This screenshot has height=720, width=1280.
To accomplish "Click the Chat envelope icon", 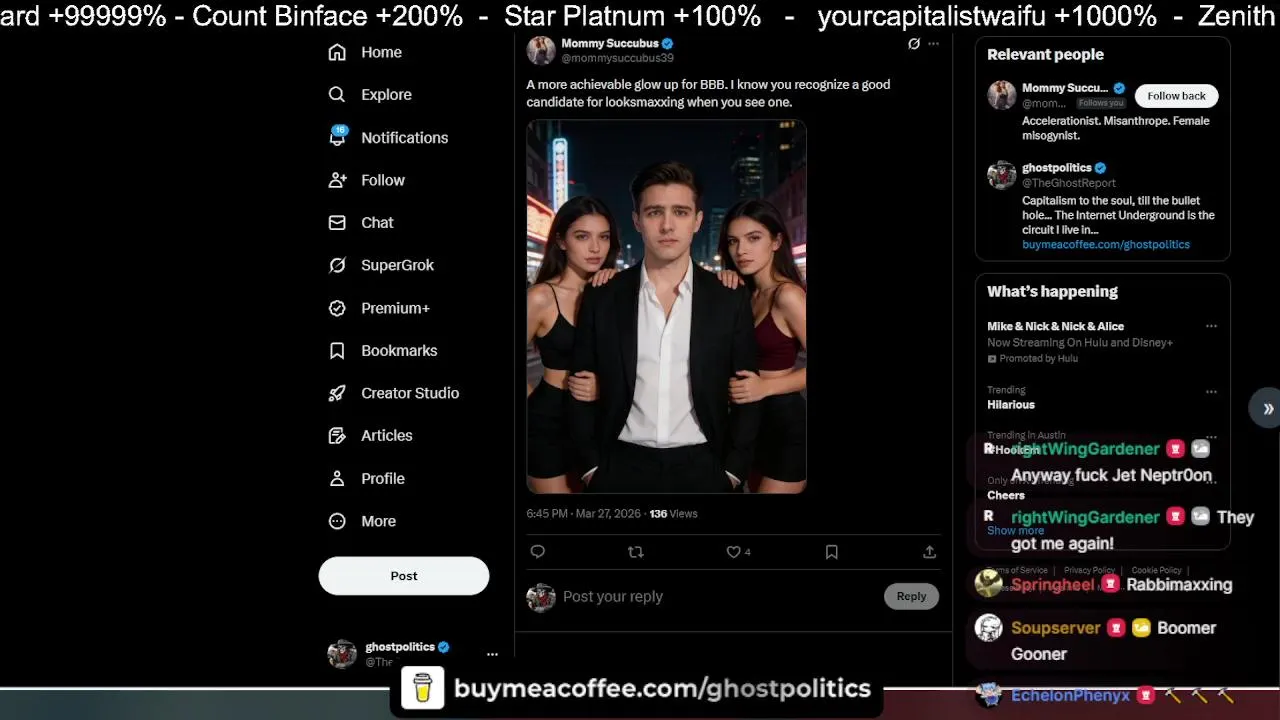I will [337, 222].
